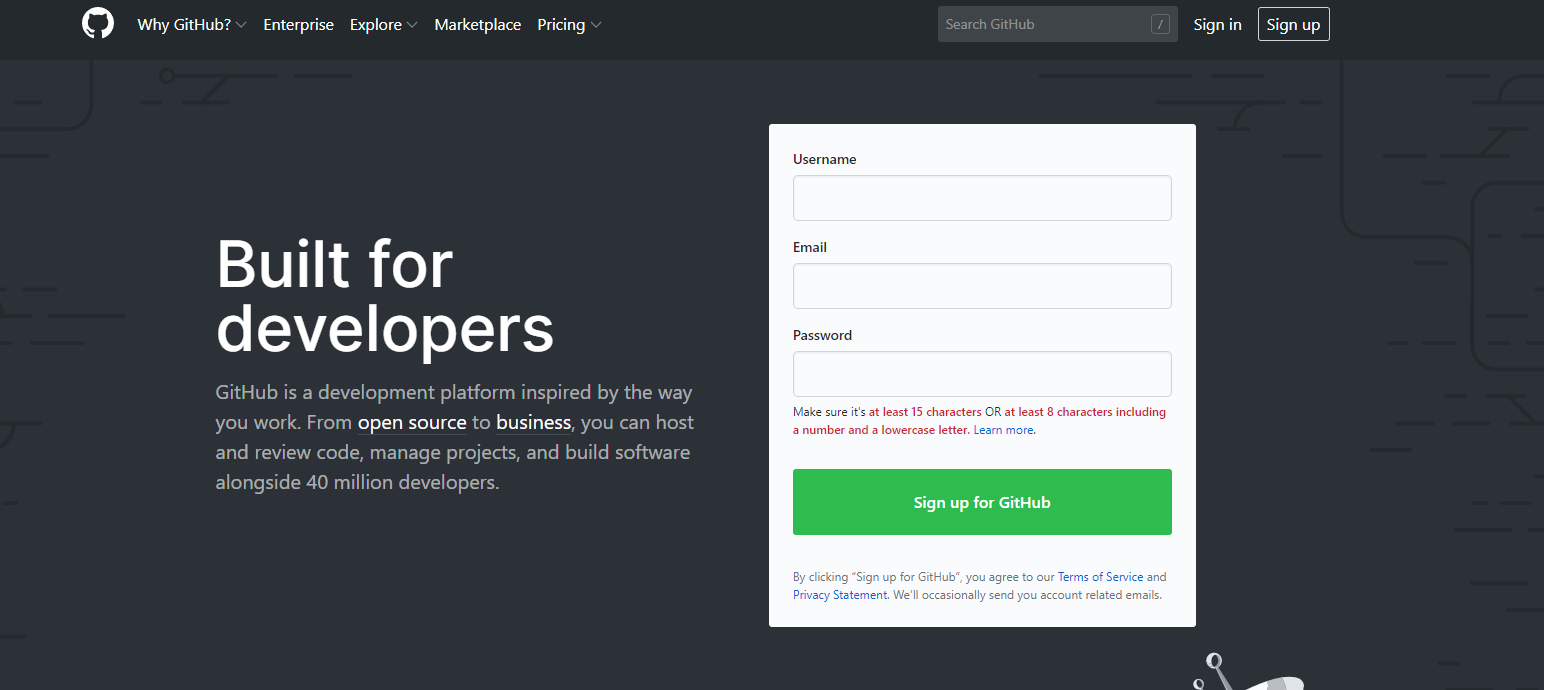1544x690 pixels.
Task: Click into the Username field
Action: [982, 198]
